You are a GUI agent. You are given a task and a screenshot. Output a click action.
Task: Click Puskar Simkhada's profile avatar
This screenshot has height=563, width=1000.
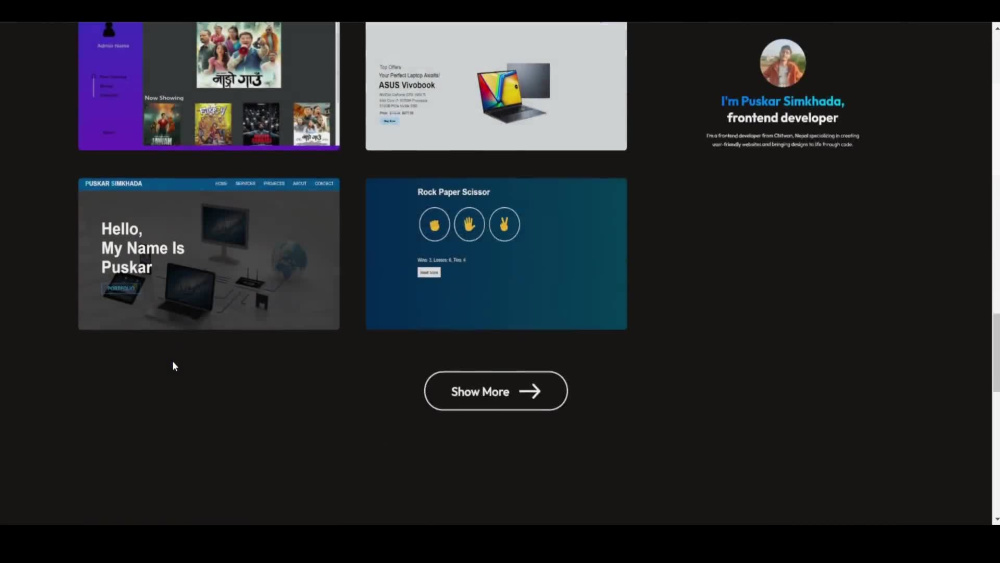(x=783, y=63)
